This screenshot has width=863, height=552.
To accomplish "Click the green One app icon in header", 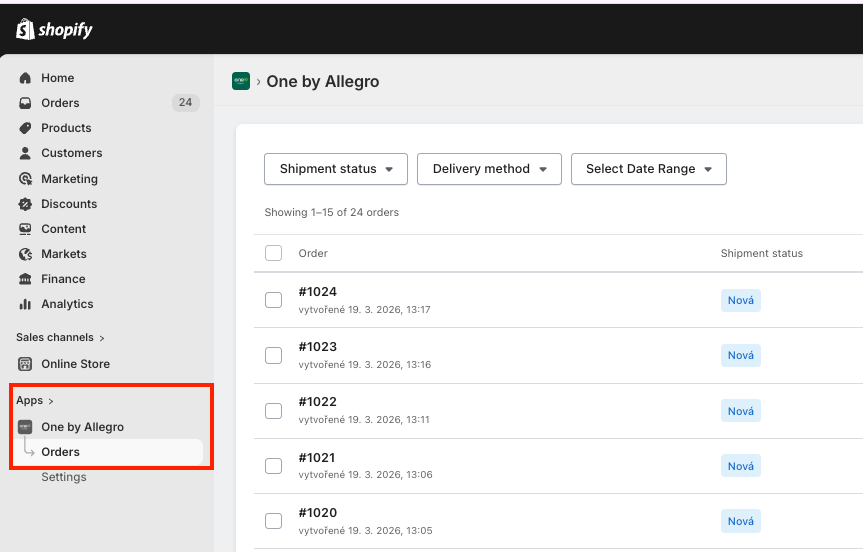I will [241, 81].
